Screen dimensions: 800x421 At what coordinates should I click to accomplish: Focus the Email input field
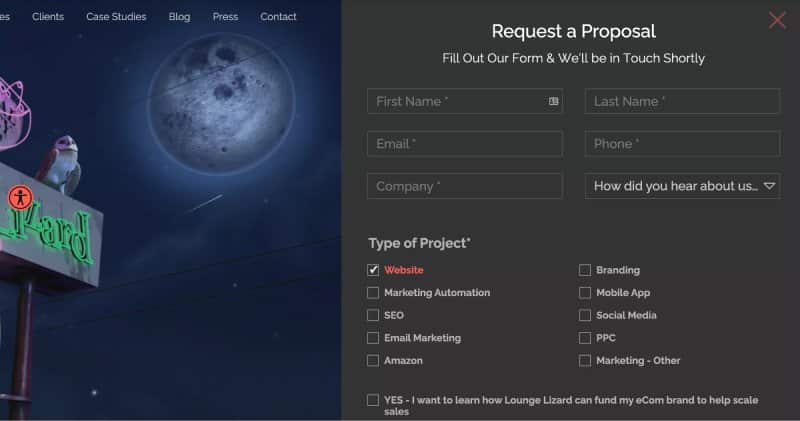[465, 144]
